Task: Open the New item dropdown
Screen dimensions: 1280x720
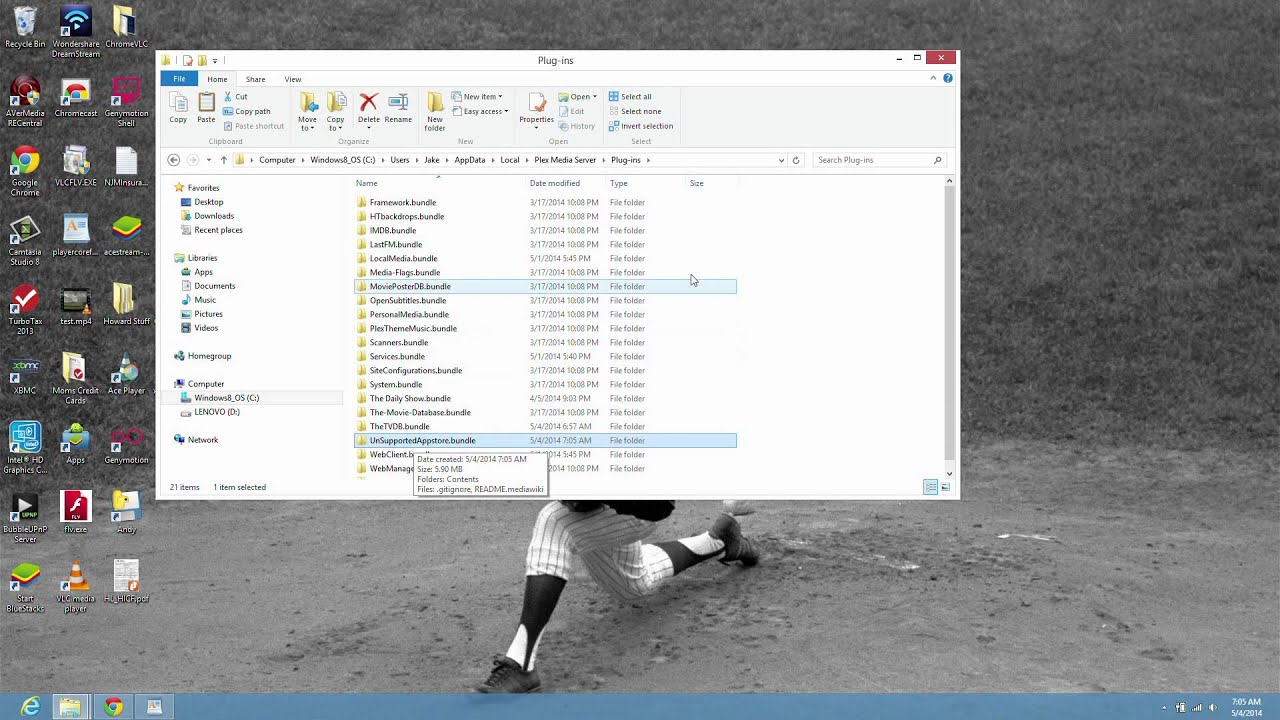Action: [478, 97]
